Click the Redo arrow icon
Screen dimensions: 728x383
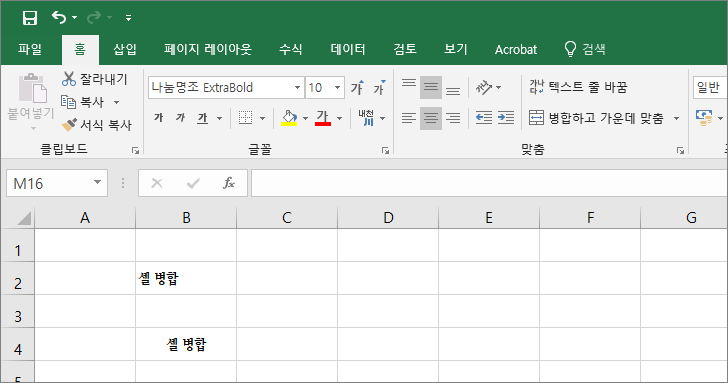94,17
